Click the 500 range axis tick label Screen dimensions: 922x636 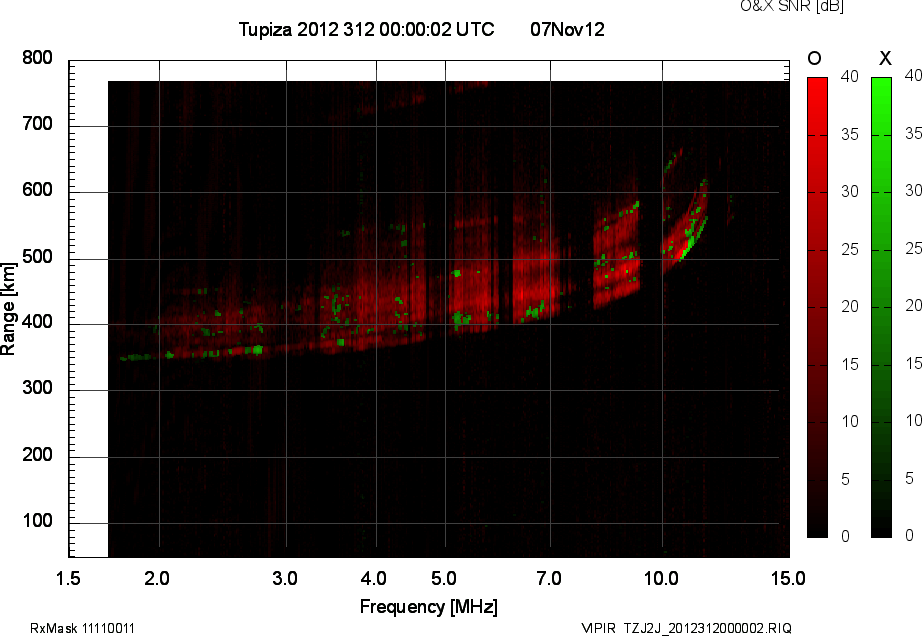[x=38, y=256]
